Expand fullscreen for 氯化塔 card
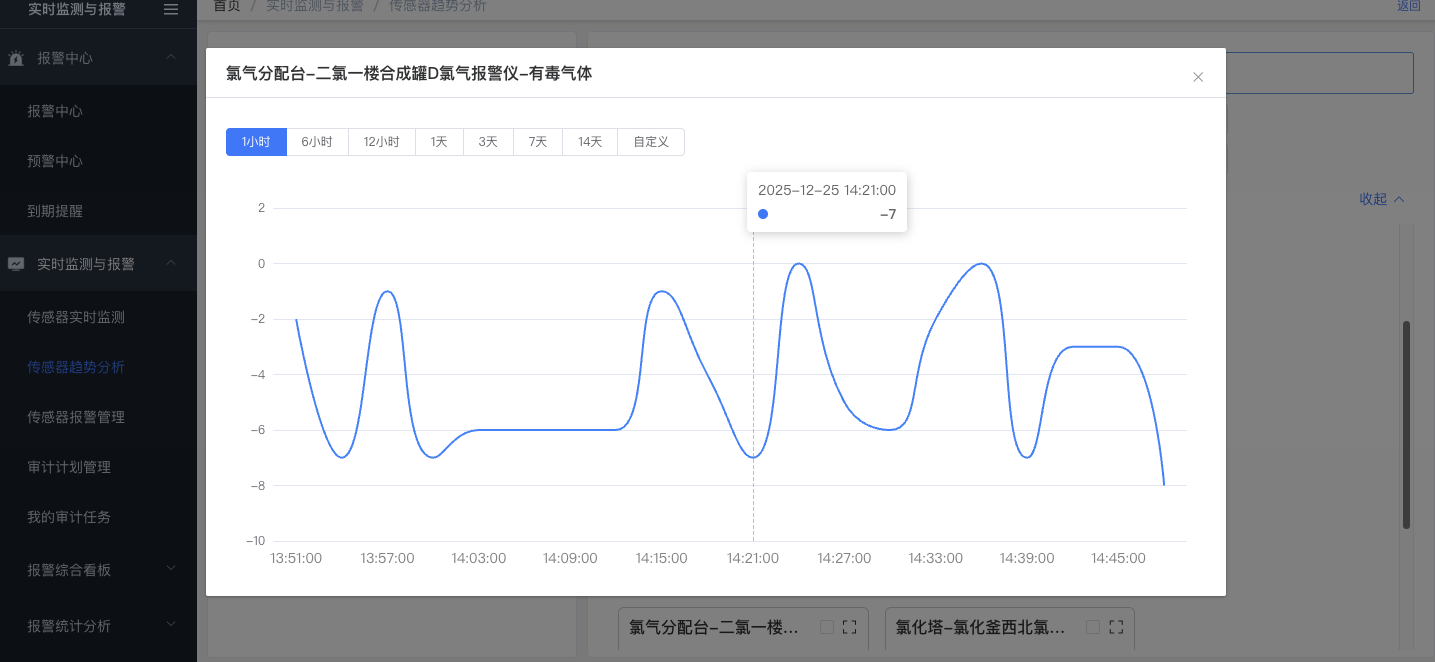This screenshot has height=662, width=1435. [x=1117, y=627]
